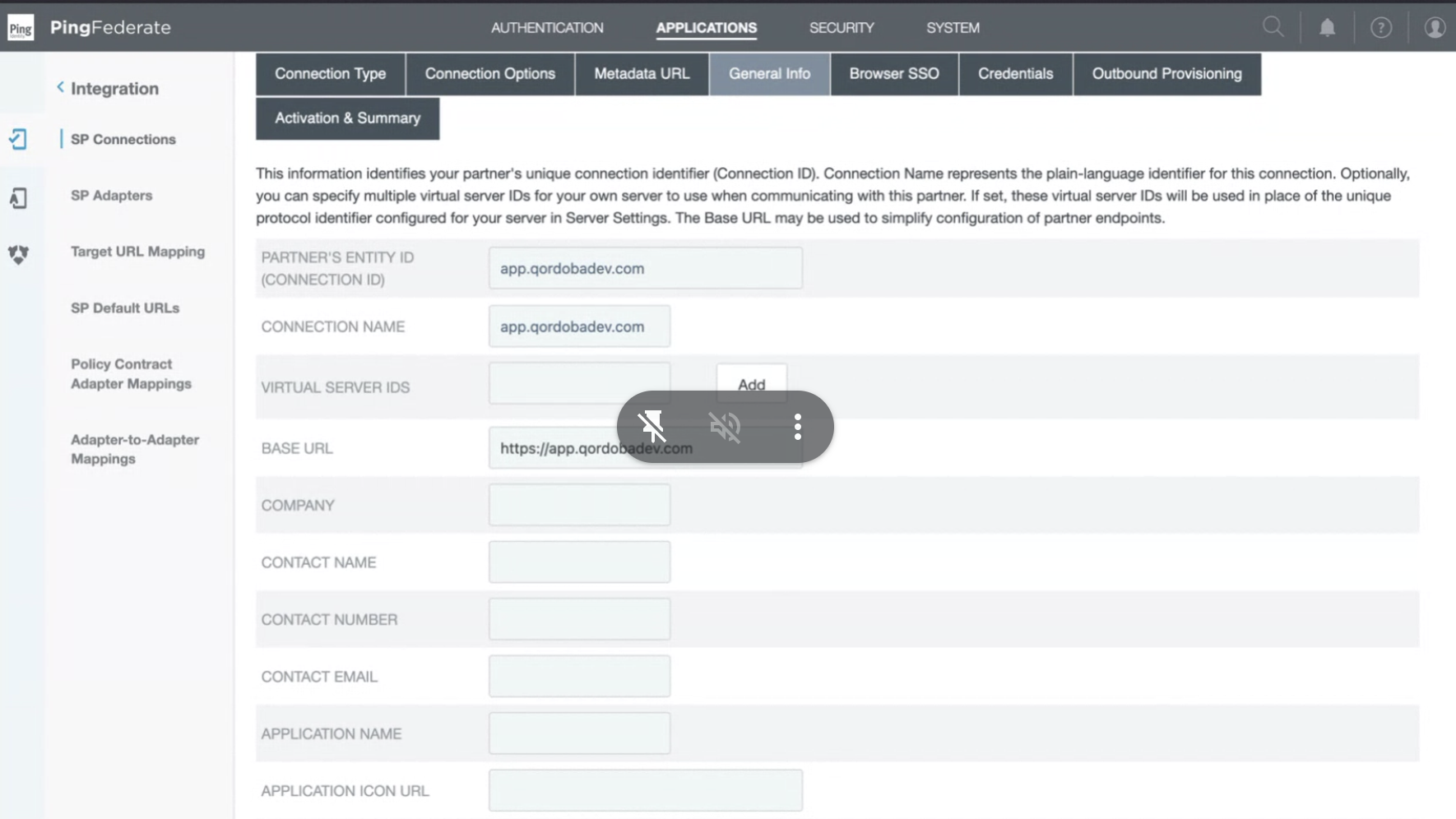Open SP Default URLs in sidebar
This screenshot has width=1456, height=819.
[125, 308]
